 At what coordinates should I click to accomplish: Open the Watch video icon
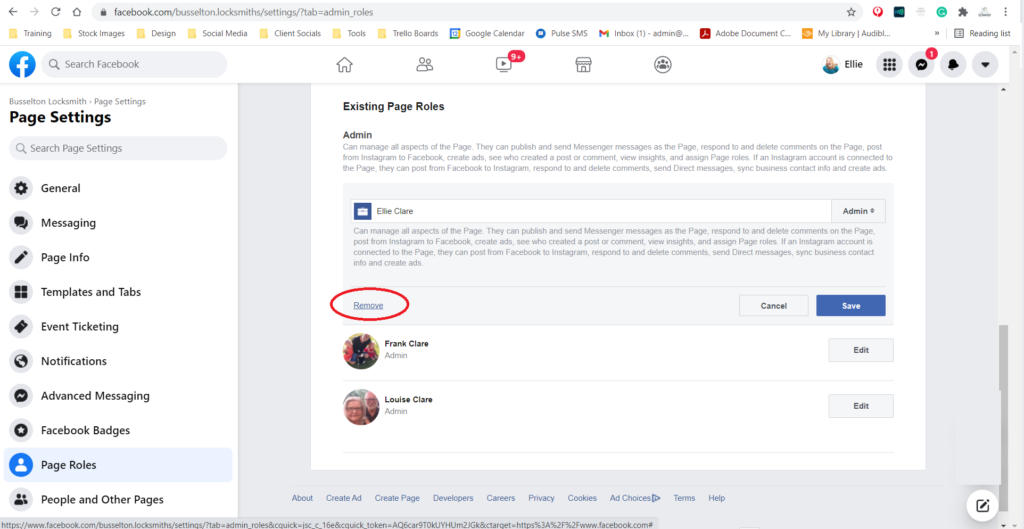pos(504,64)
